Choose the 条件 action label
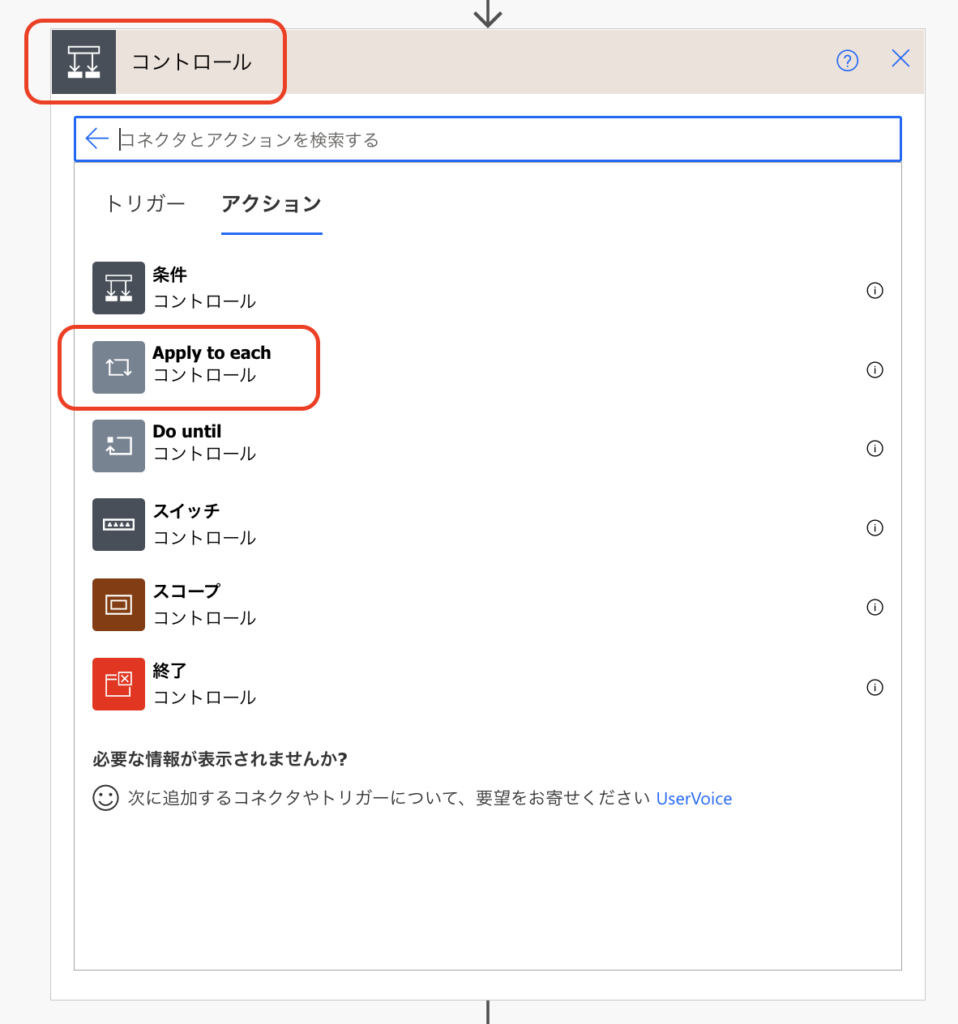 170,275
